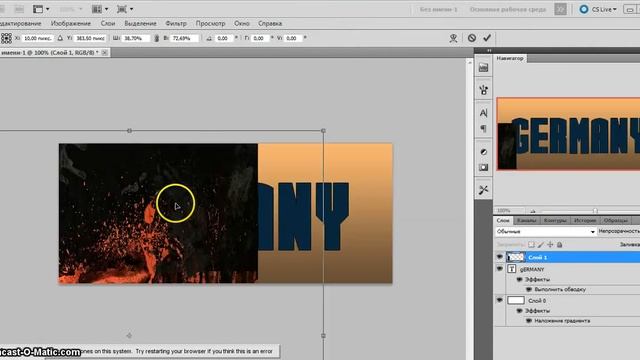Switch to the Образцы tab
The image size is (640, 360).
pyautogui.click(x=616, y=220)
